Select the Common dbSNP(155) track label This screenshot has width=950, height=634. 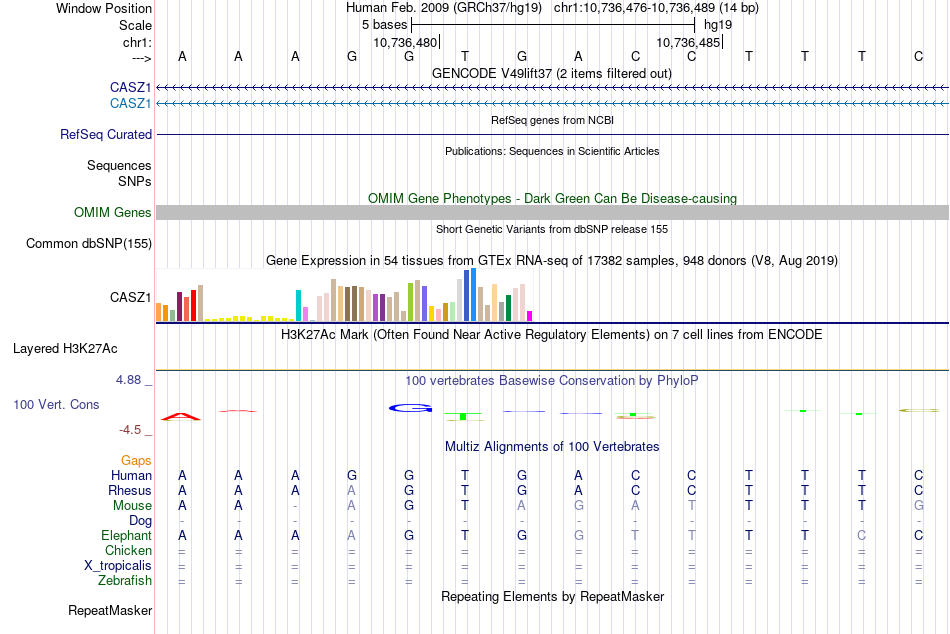tap(88, 244)
